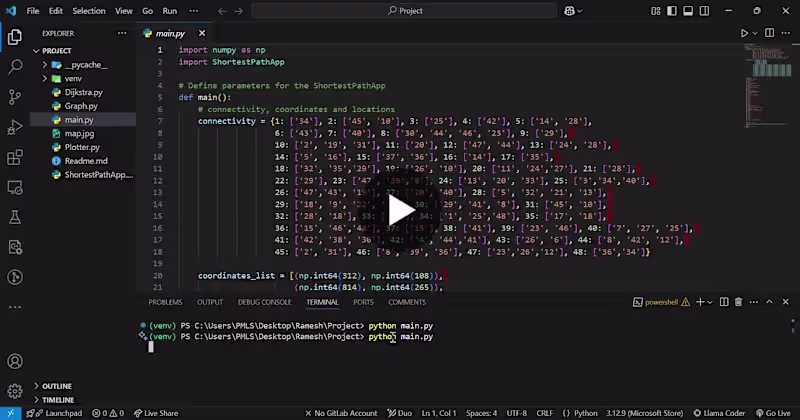Create a new terminal with plus icon

coord(700,302)
